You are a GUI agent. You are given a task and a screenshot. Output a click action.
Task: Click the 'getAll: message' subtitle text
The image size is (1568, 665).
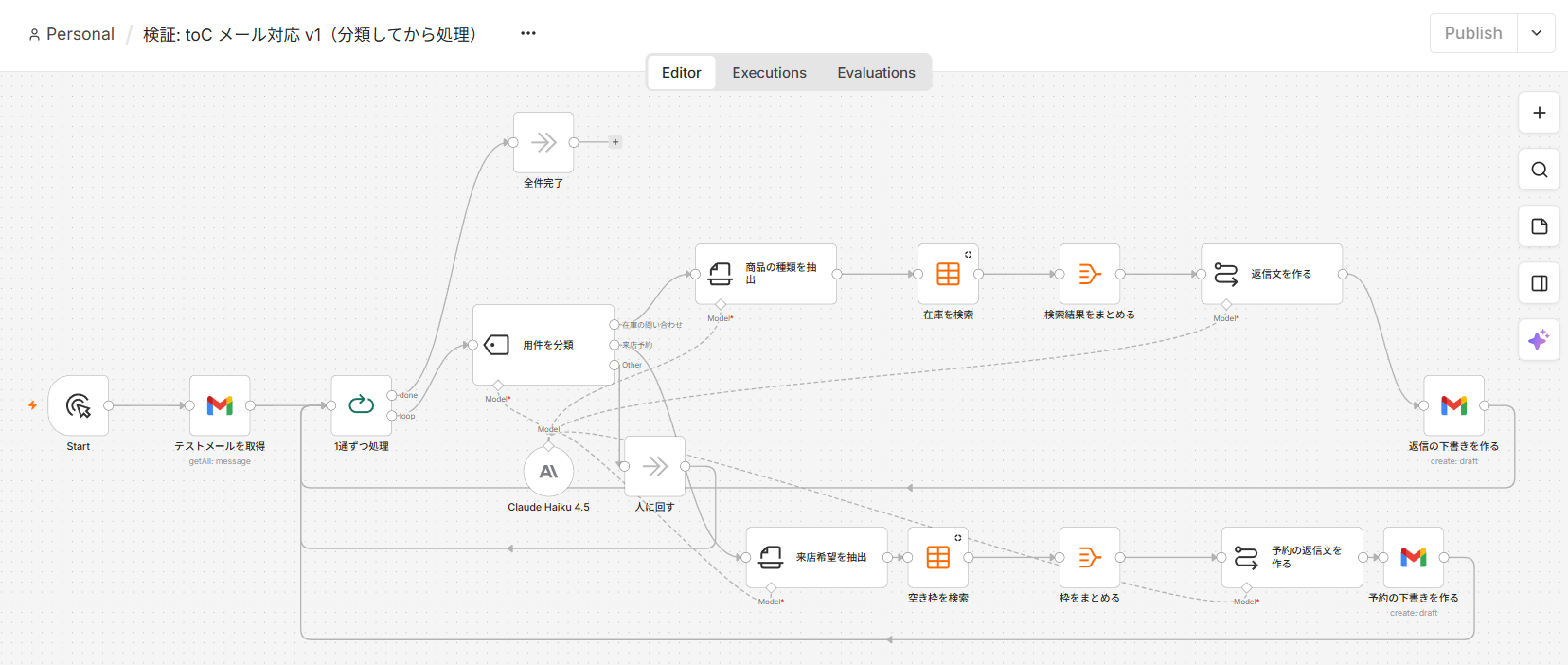pyautogui.click(x=220, y=461)
